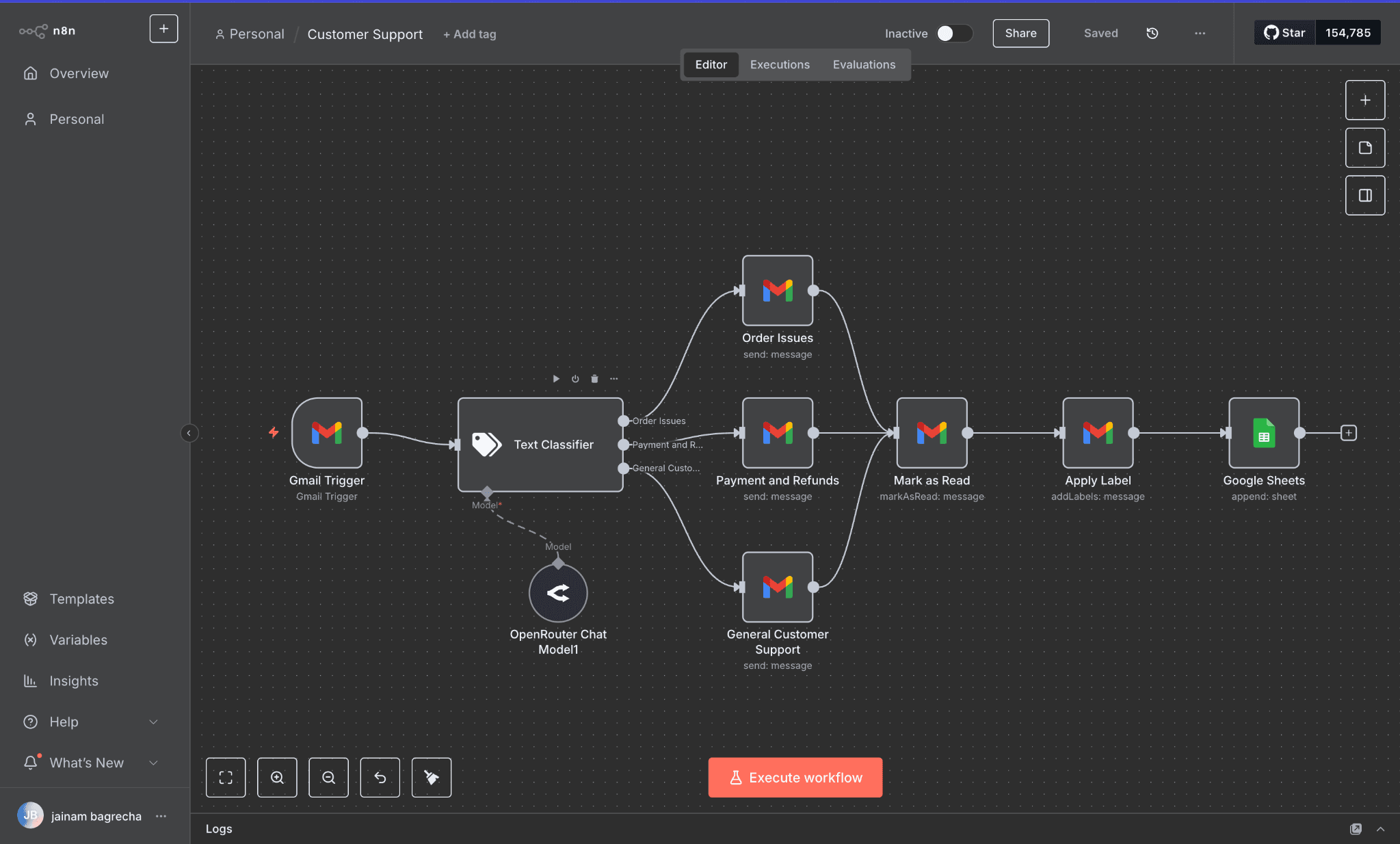Run the Execute workflow button
The image size is (1400, 844).
[x=794, y=777]
